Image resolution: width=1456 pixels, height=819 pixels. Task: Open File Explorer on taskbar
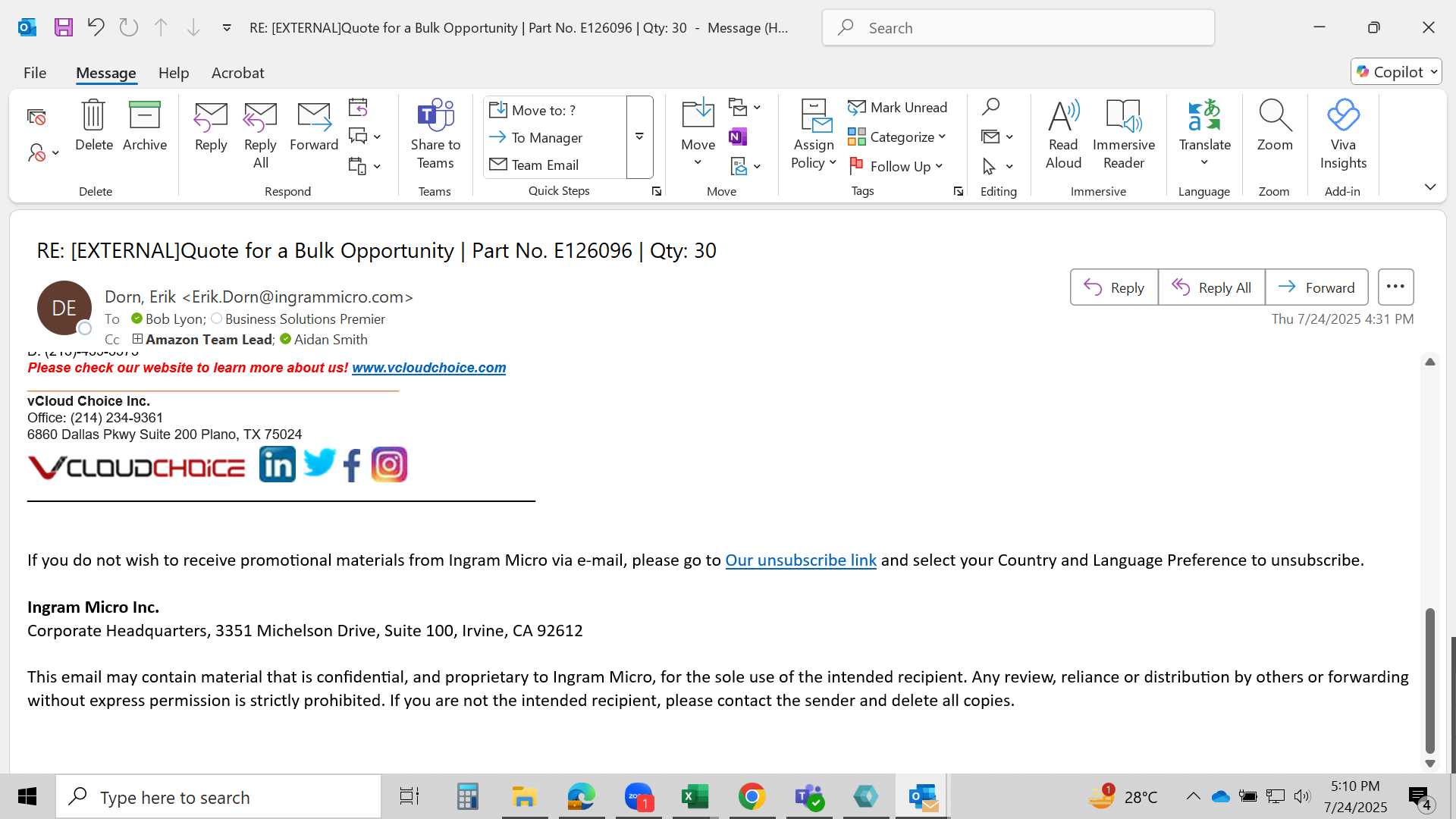(524, 797)
